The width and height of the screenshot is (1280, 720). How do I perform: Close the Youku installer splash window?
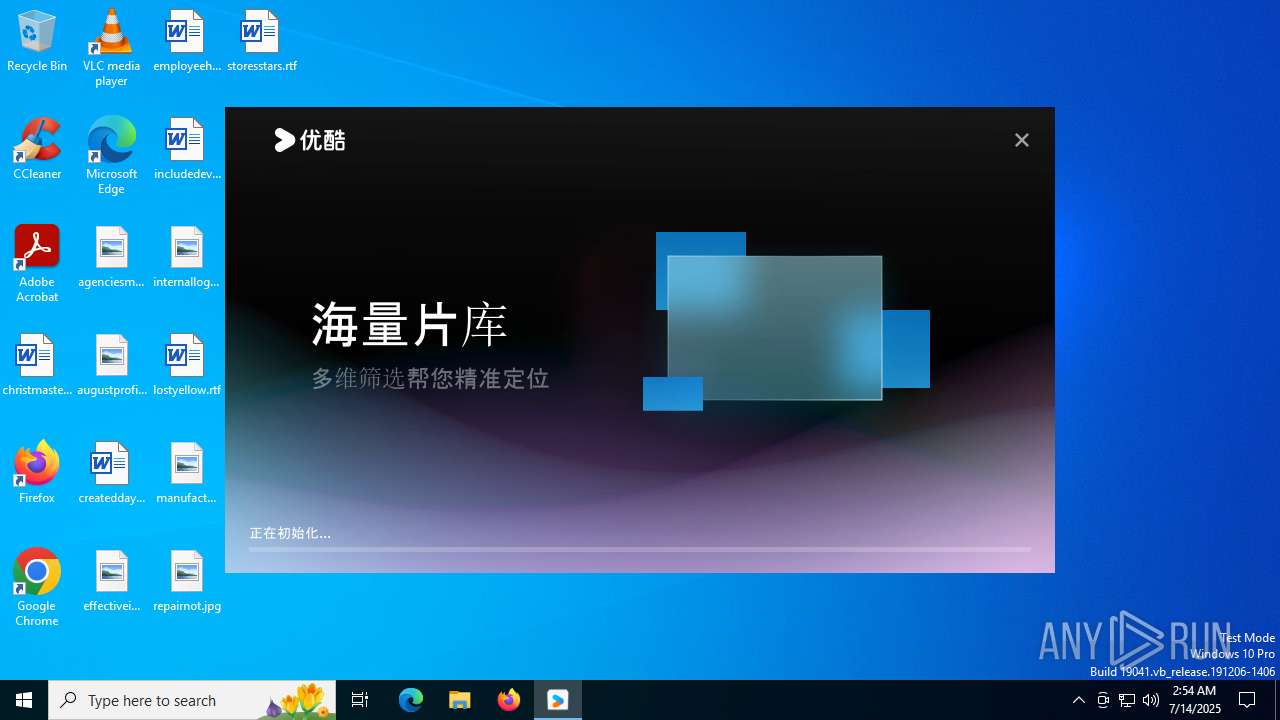[1021, 140]
